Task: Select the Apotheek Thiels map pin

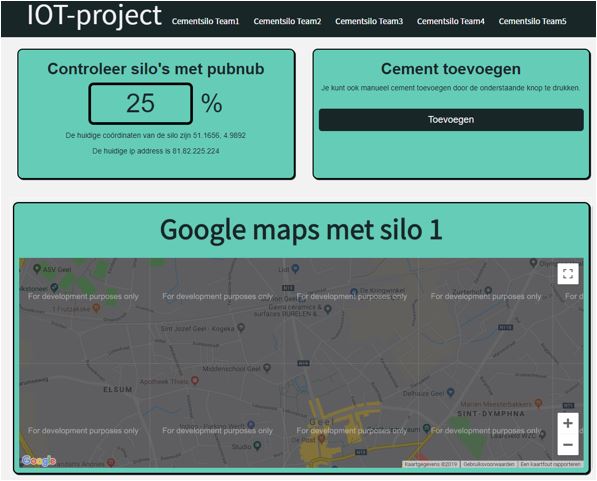Action: click(x=195, y=380)
